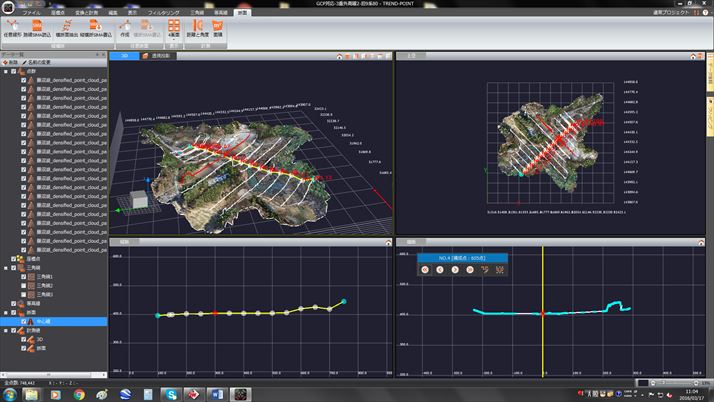714x402 pixels.
Task: Collapse the 計測線 tree node
Action: [6, 331]
